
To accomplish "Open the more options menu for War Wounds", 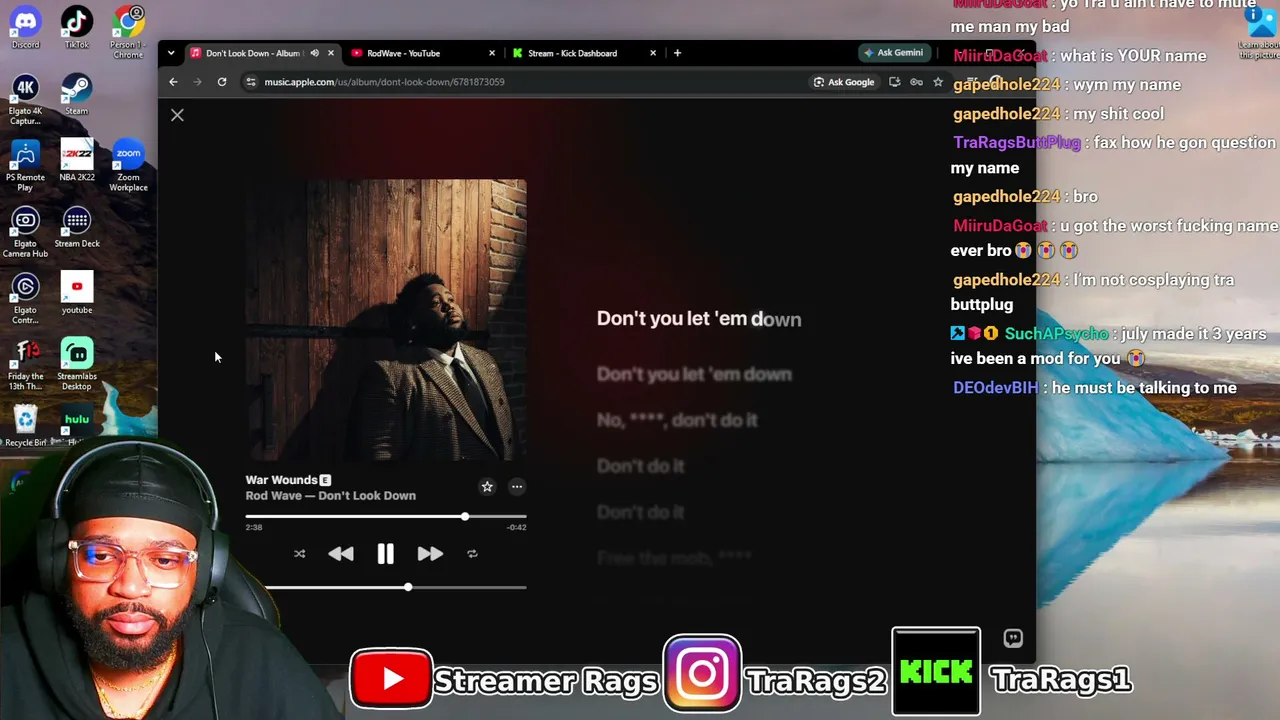I will [517, 487].
